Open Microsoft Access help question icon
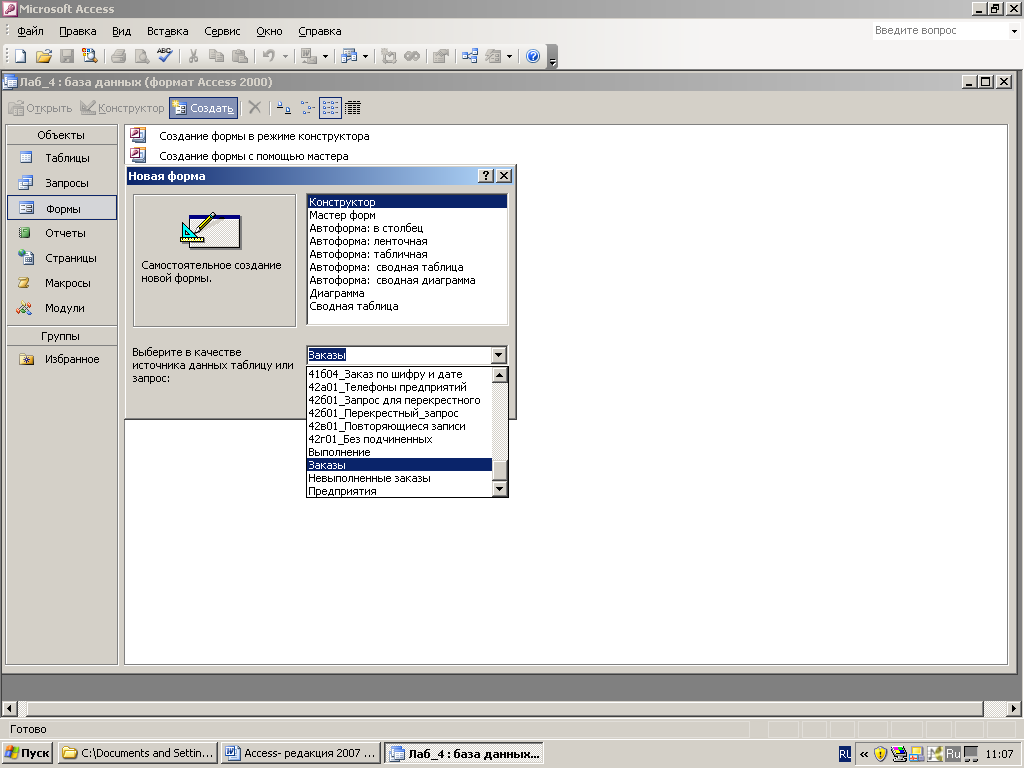The image size is (1024, 768). pyautogui.click(x=533, y=56)
